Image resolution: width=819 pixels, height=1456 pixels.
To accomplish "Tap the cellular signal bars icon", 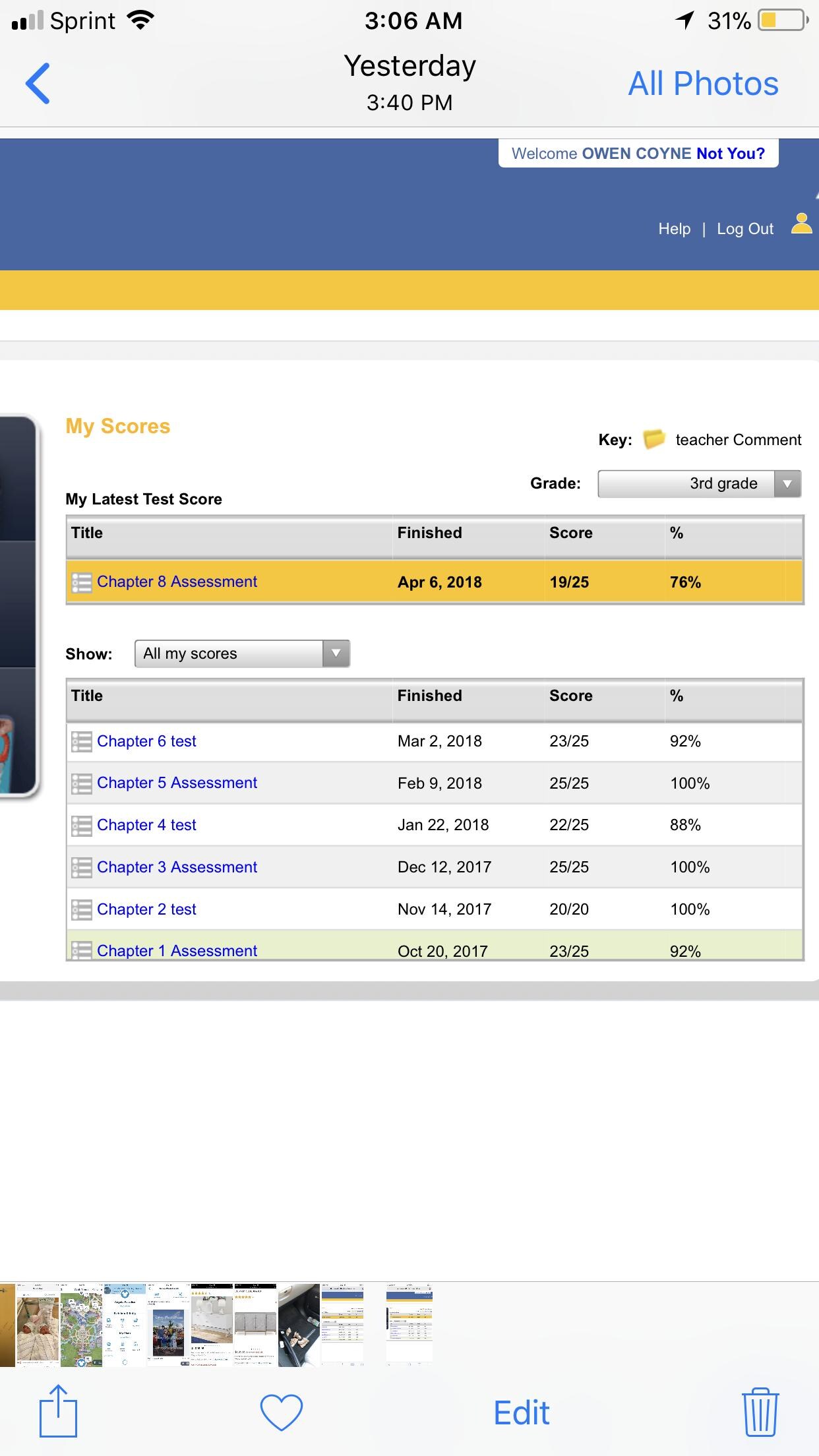I will click(28, 21).
